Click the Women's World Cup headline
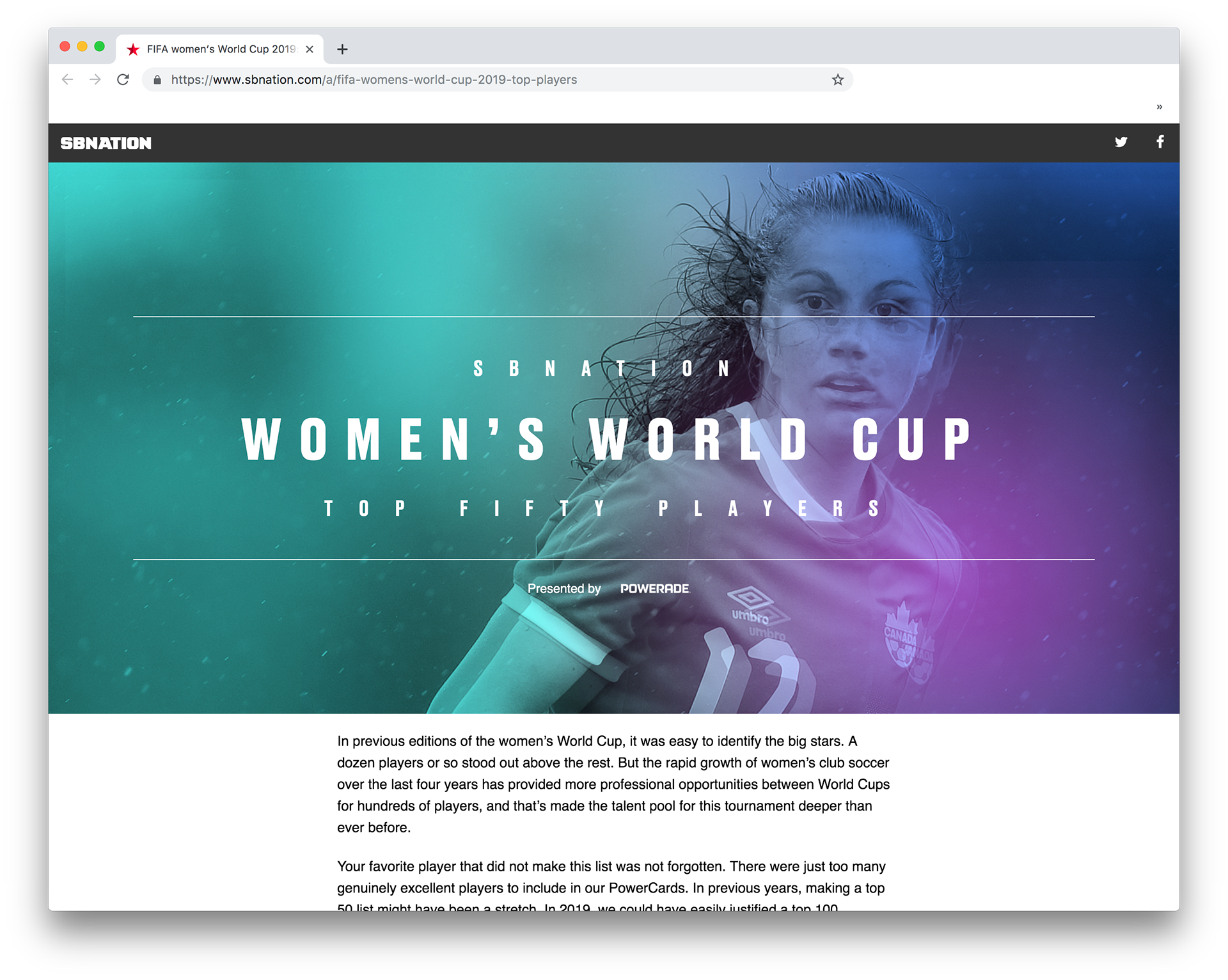This screenshot has height=980, width=1228. point(606,439)
